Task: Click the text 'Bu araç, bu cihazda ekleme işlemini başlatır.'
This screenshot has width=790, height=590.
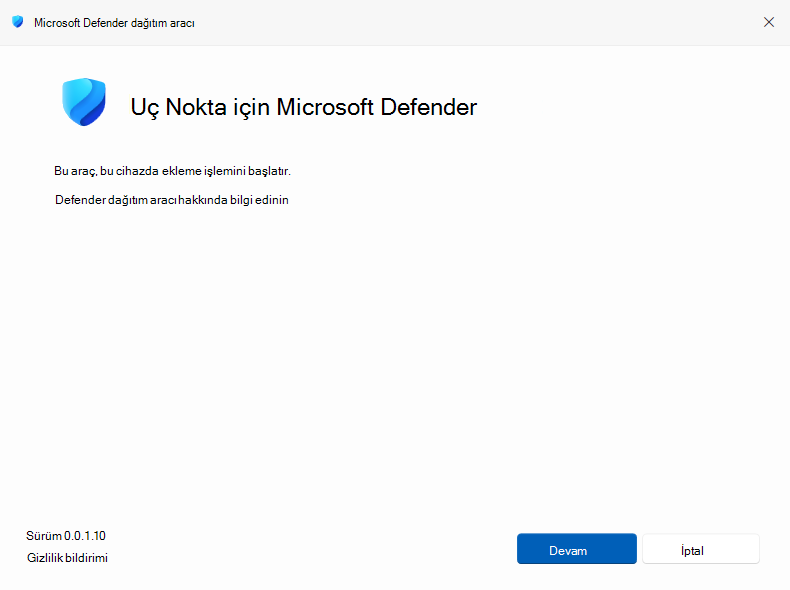Action: point(172,171)
